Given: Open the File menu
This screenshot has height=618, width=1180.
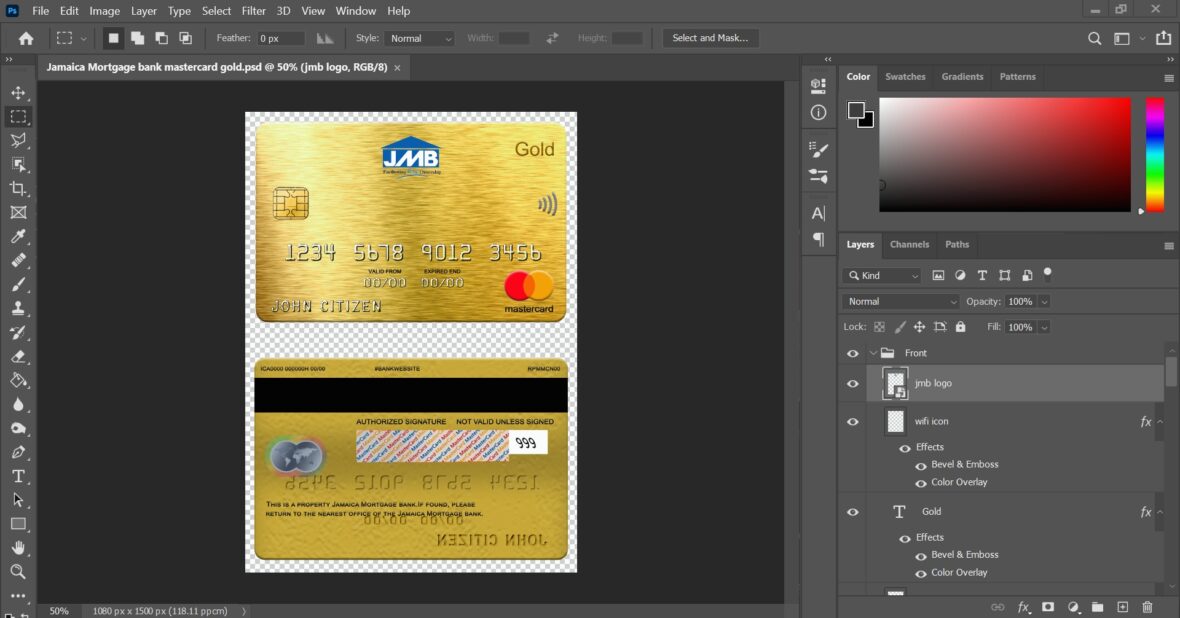Looking at the screenshot, I should click(41, 11).
